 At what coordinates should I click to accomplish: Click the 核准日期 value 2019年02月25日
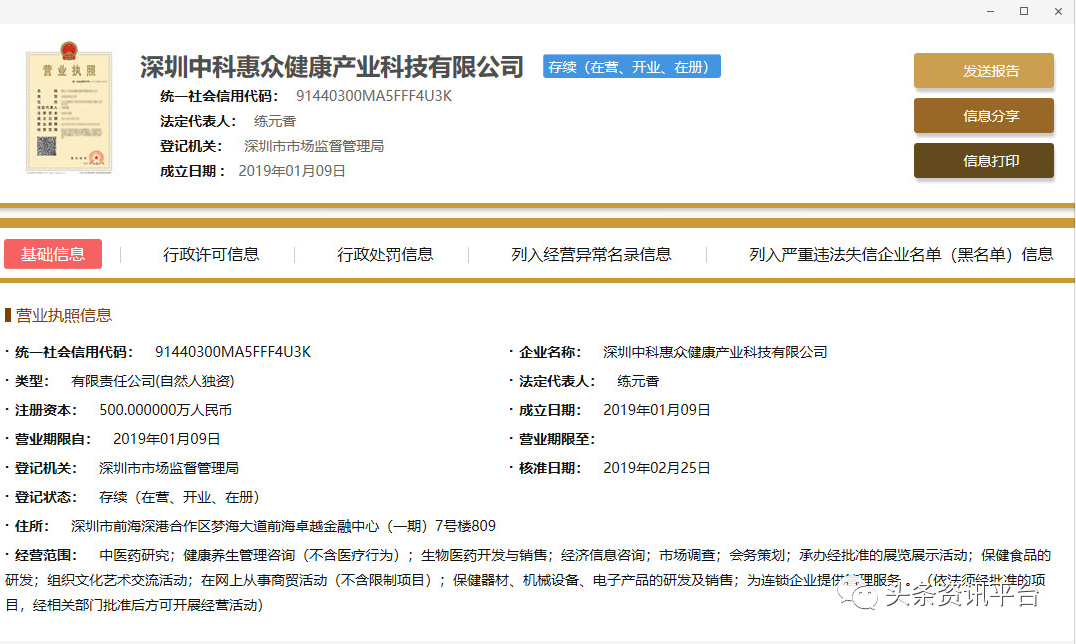click(657, 468)
